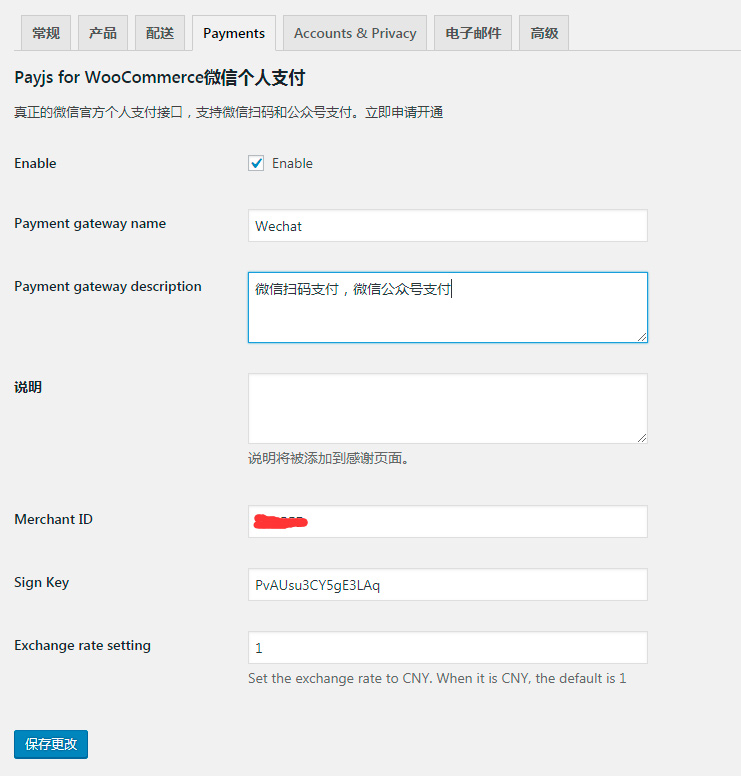Click the 说明将被添加到感谢页面 hint text

coord(329,458)
